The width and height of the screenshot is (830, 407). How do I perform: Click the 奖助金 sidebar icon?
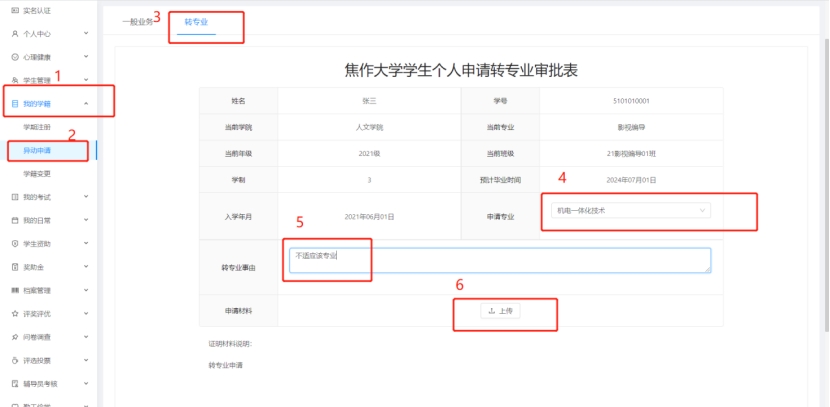click(x=14, y=267)
